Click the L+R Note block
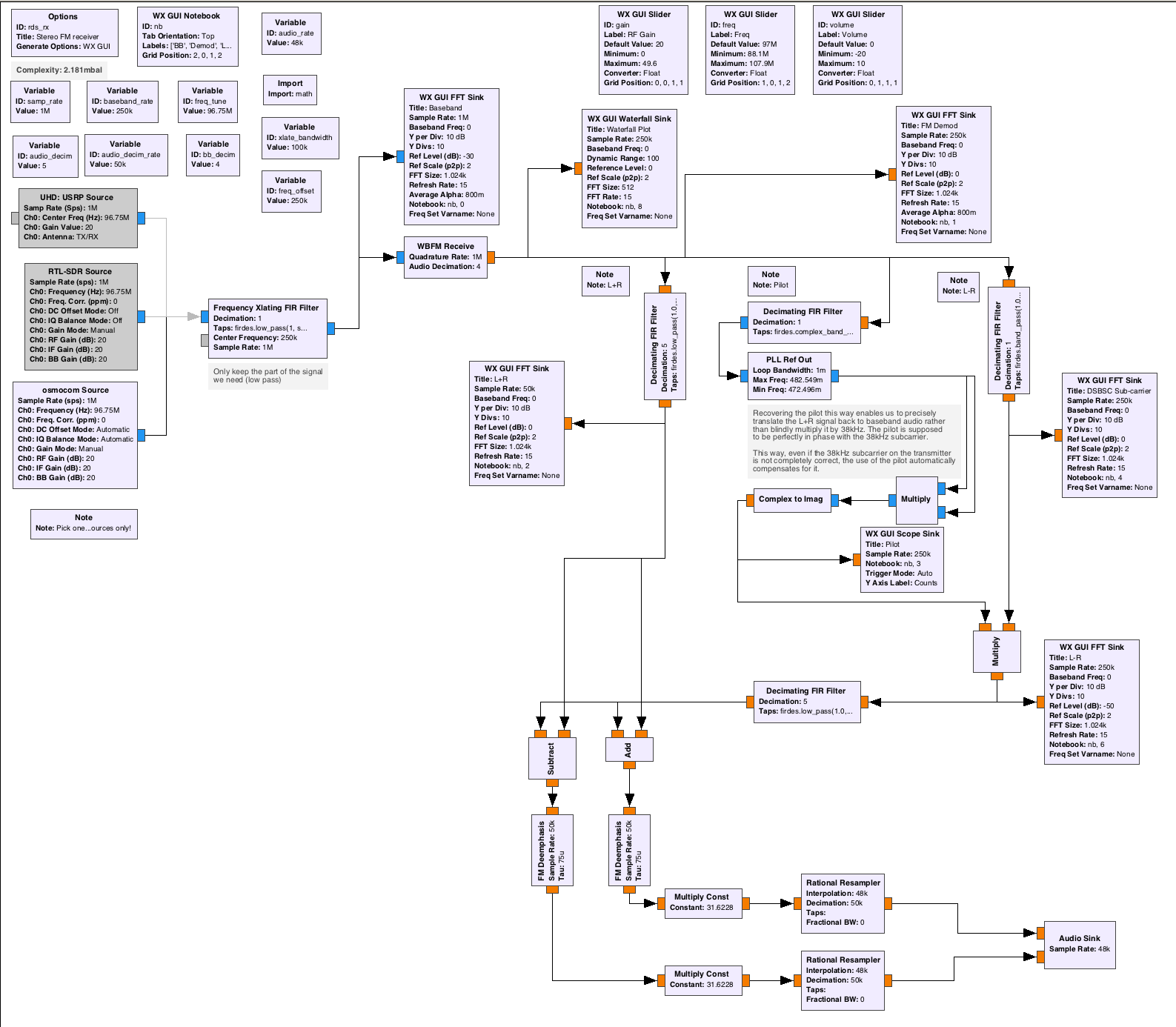Image resolution: width=1176 pixels, height=1027 pixels. click(x=605, y=280)
